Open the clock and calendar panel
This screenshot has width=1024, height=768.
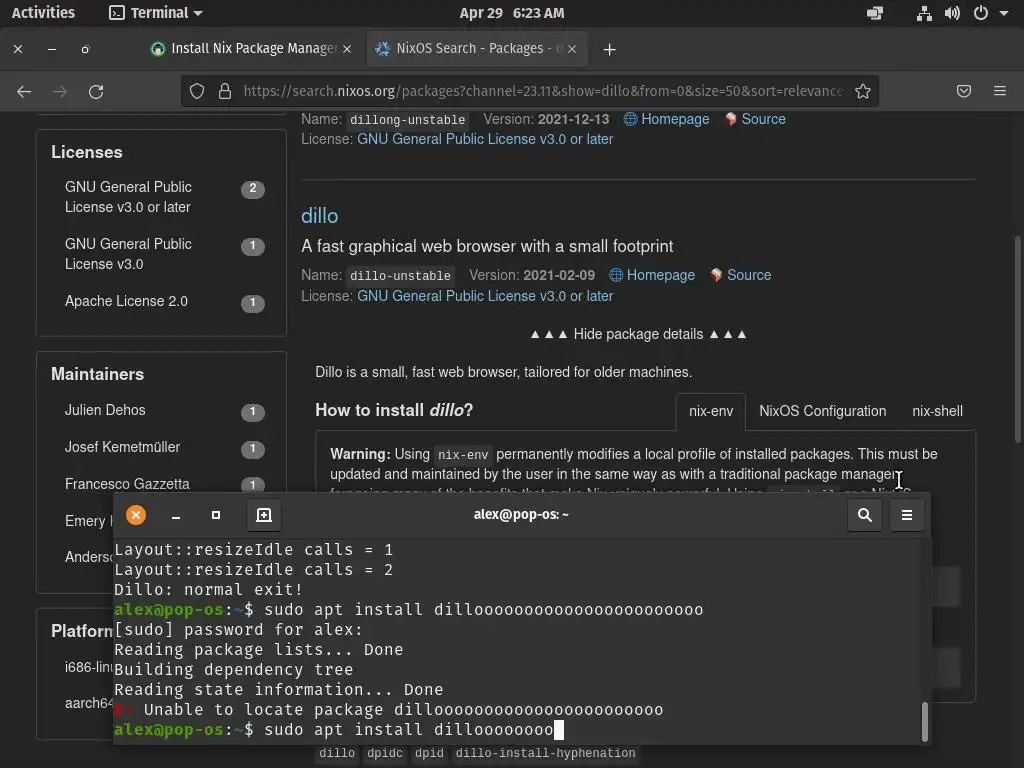point(511,13)
